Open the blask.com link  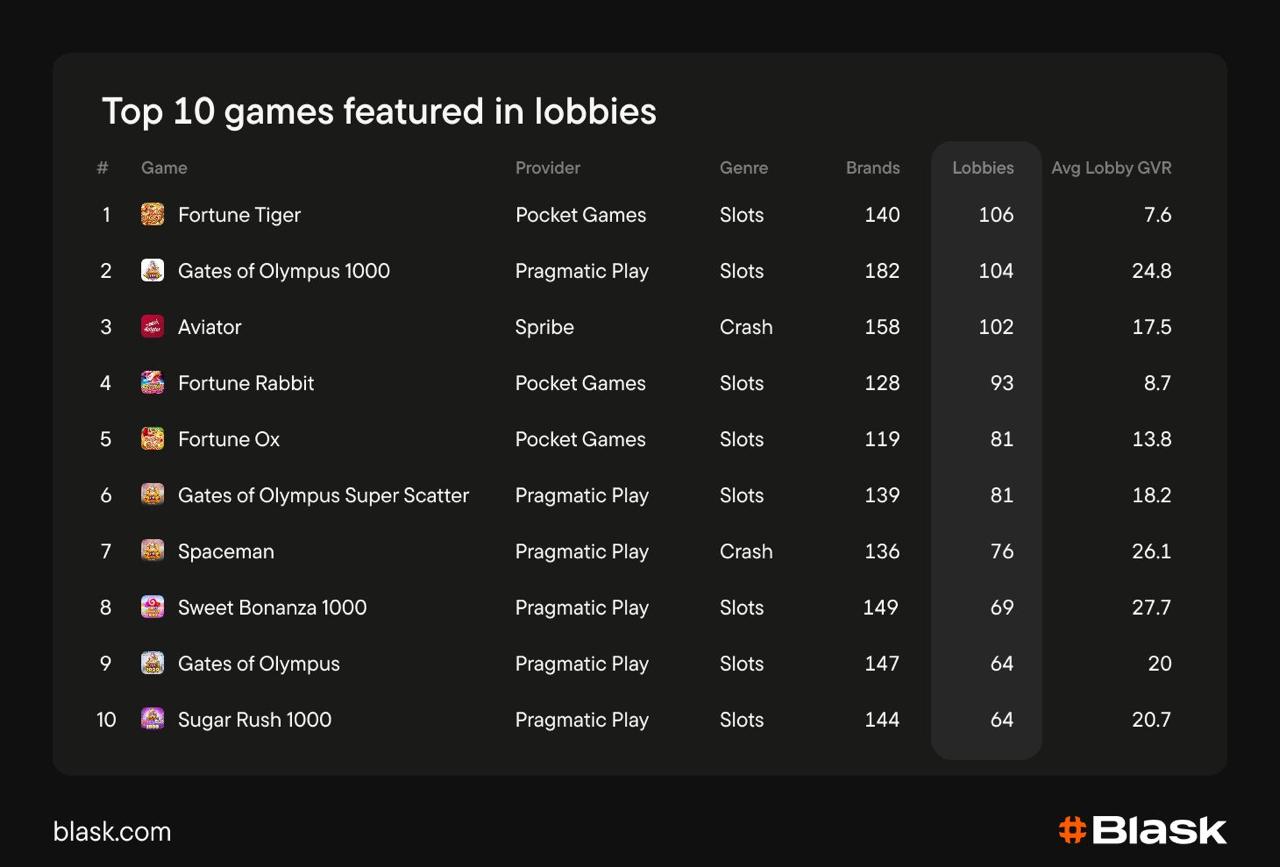(112, 831)
